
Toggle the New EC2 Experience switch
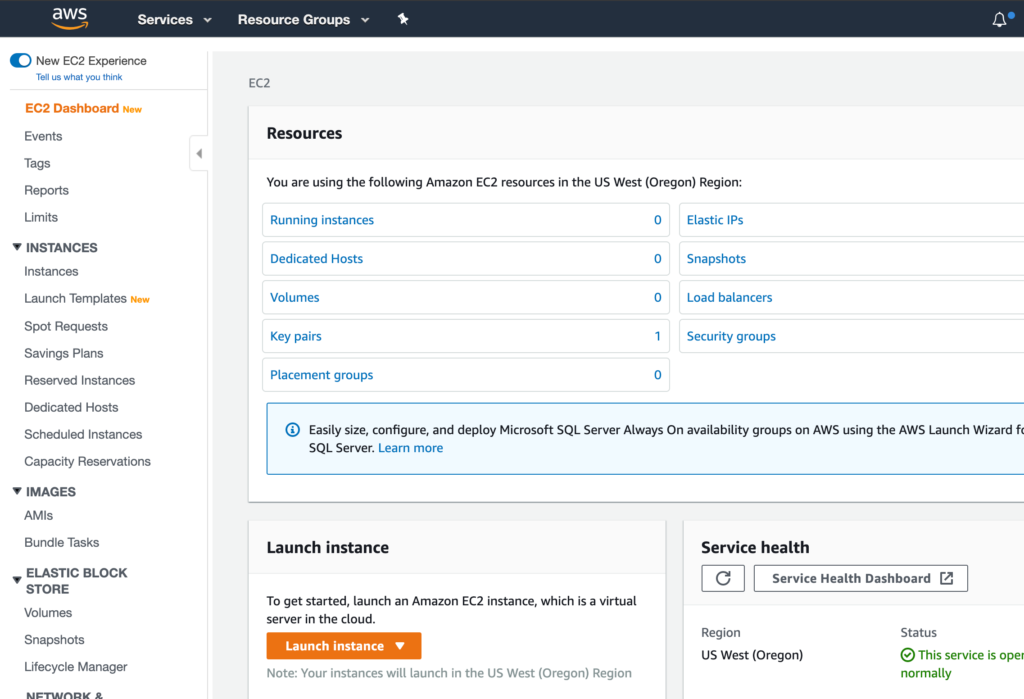click(x=20, y=61)
